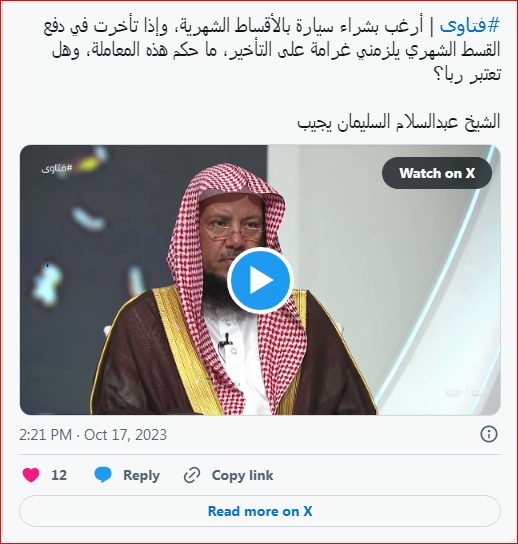Click the #فتاوى watermark inside the video
The height and width of the screenshot is (544, 518).
coord(57,169)
